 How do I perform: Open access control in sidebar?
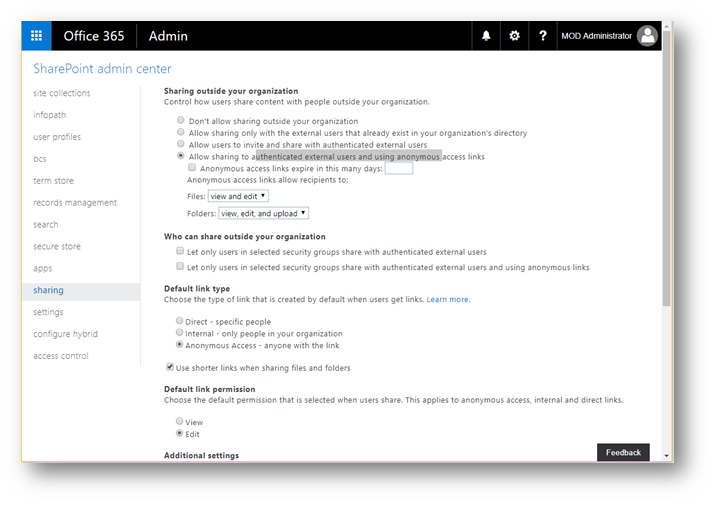(61, 356)
